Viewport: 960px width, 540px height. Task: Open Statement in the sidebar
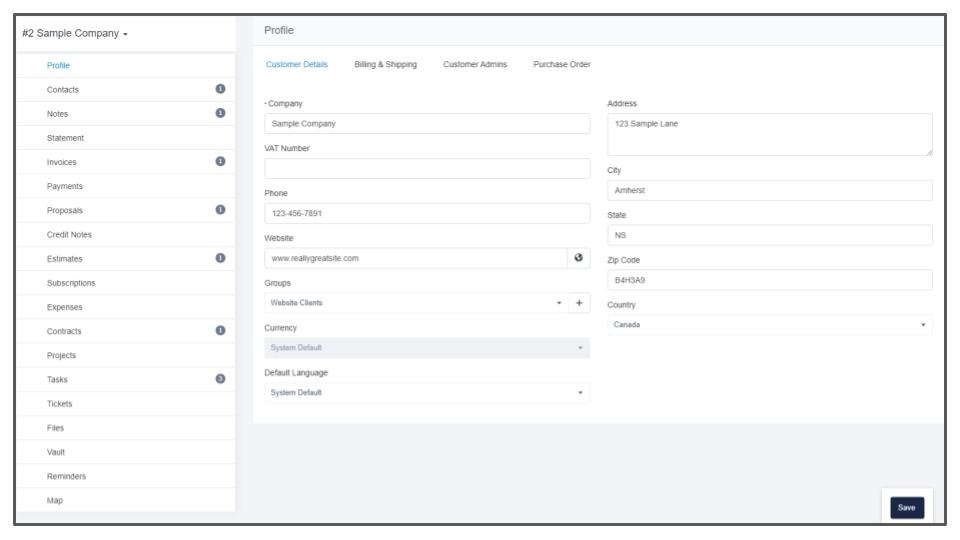coord(65,138)
